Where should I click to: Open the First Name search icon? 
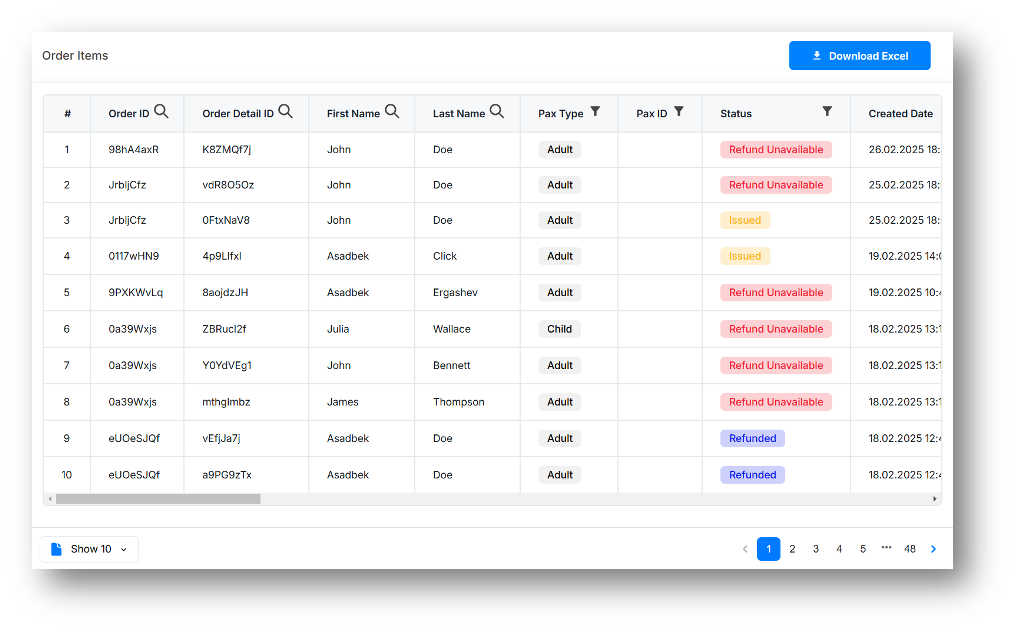click(x=392, y=112)
